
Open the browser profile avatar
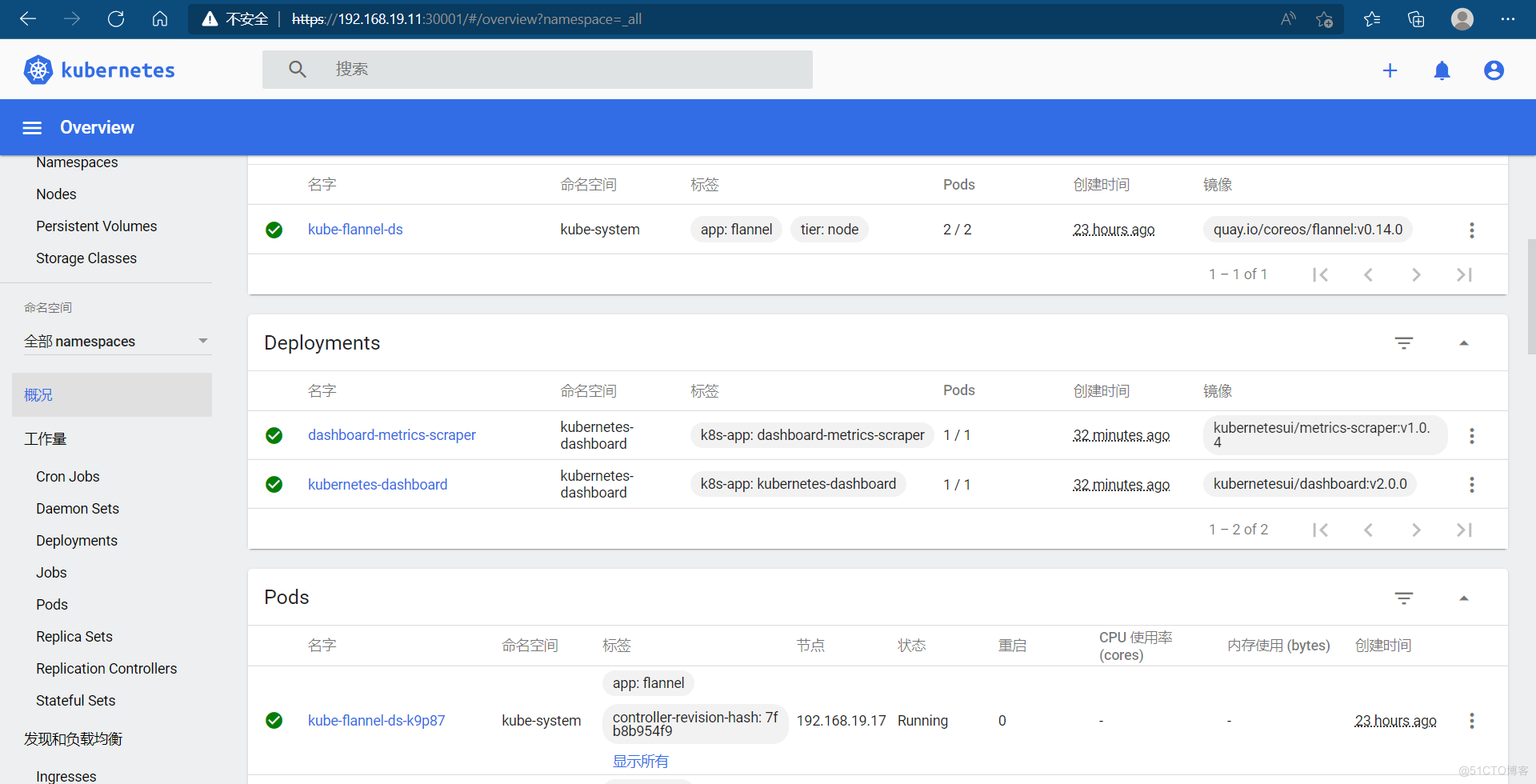(1462, 19)
